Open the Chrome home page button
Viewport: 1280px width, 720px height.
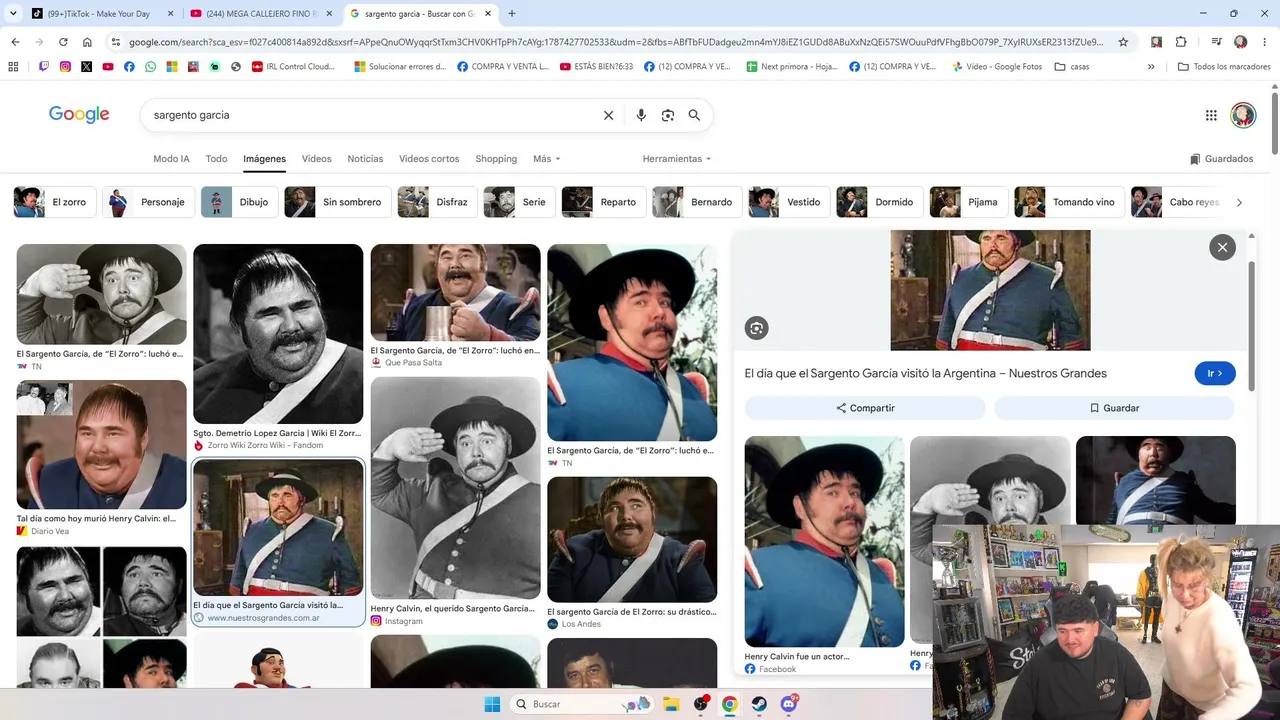[87, 42]
